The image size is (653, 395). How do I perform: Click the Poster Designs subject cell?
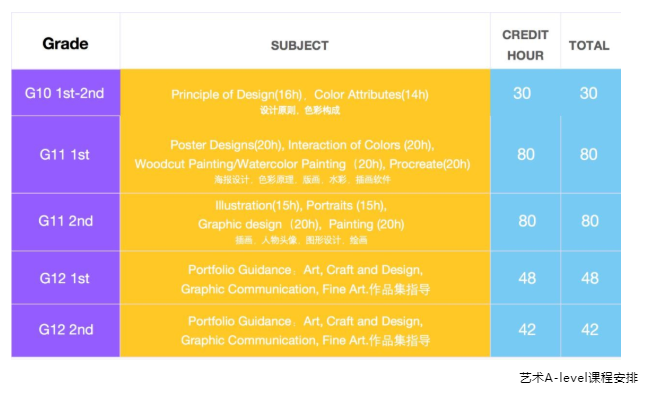pos(305,155)
